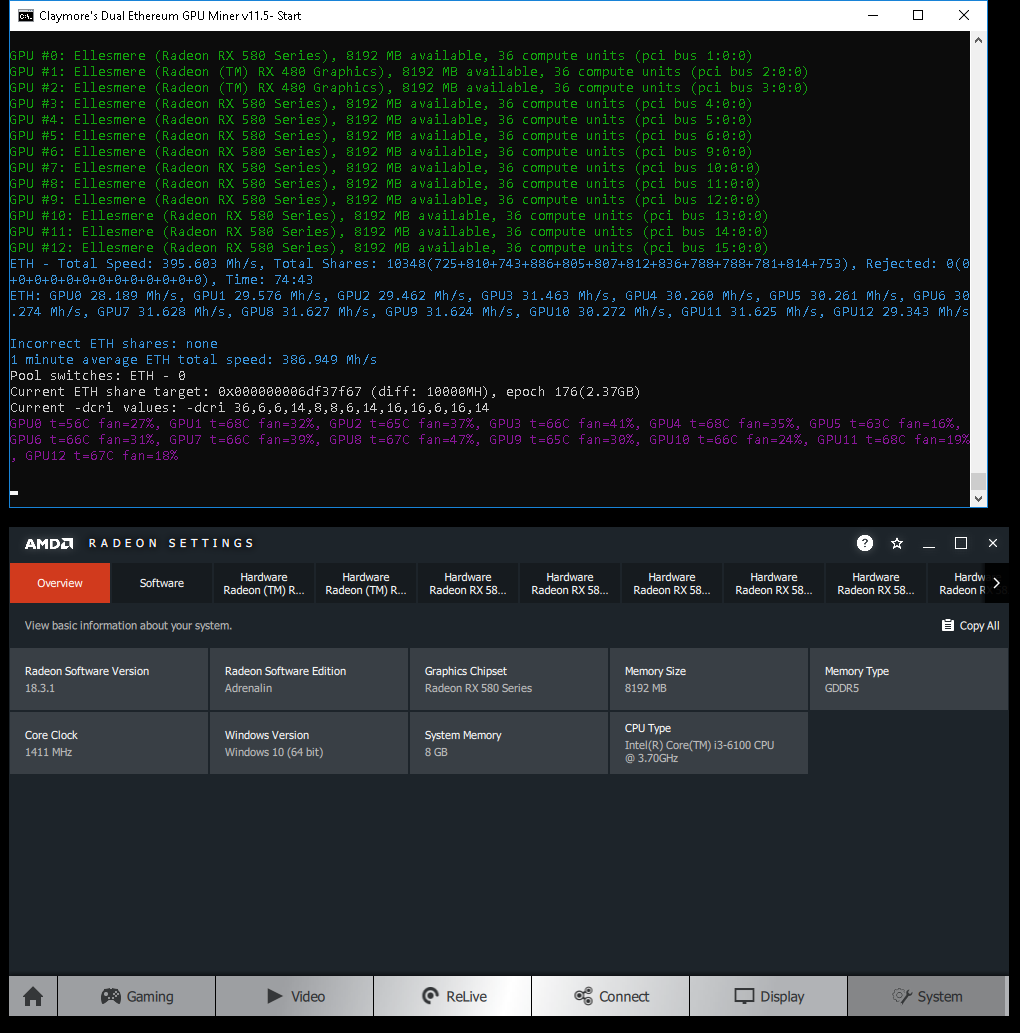Screen dimensions: 1020x1033
Task: Open the second Hardware Radeon (TM) R... tab
Action: click(366, 583)
